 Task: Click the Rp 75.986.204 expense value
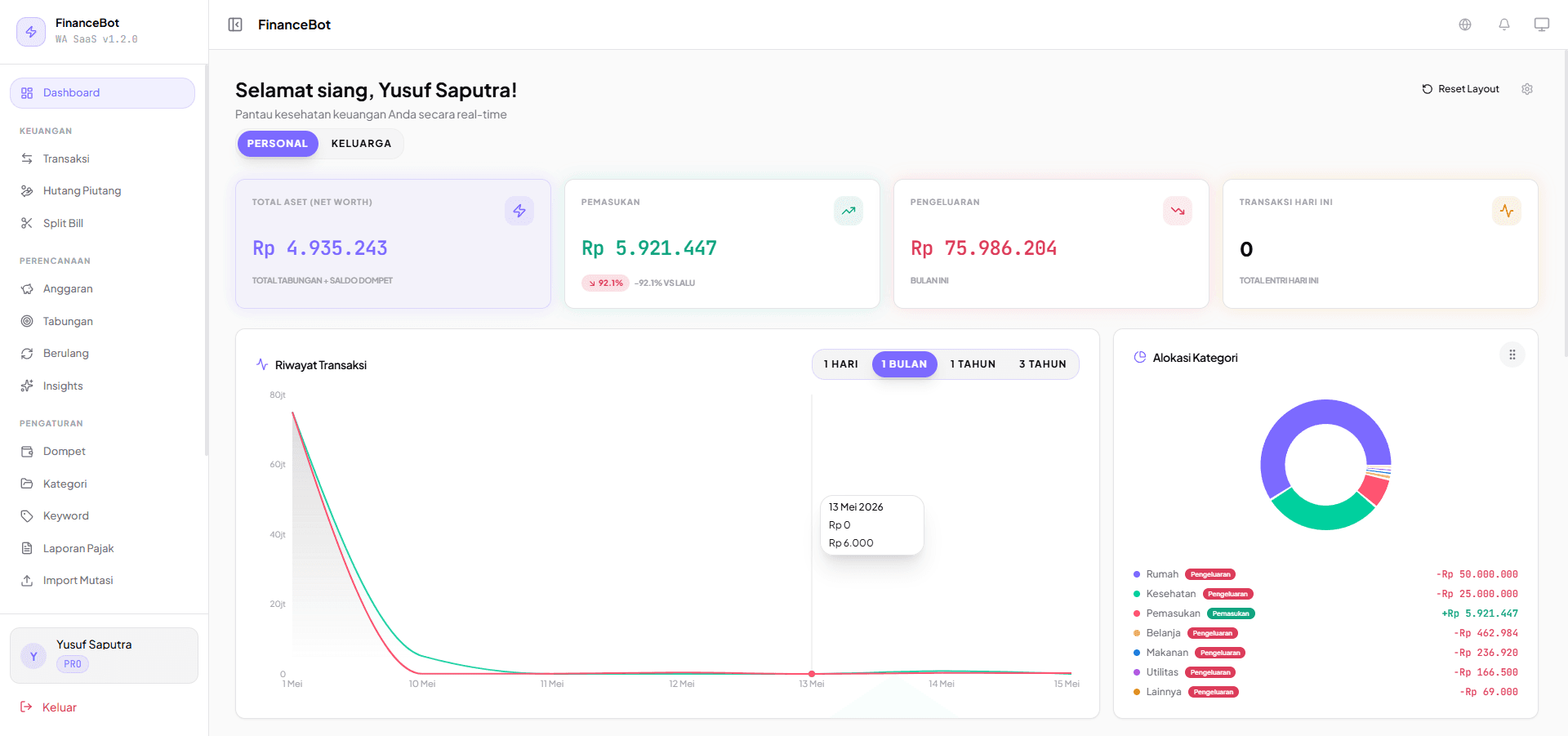point(983,248)
